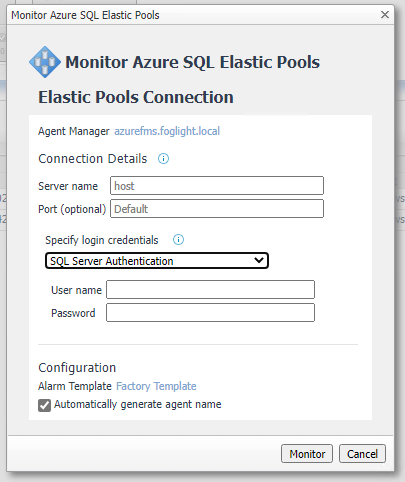Viewport: 405px width, 482px height.
Task: Open the Factory Template alarm link
Action: (x=156, y=386)
